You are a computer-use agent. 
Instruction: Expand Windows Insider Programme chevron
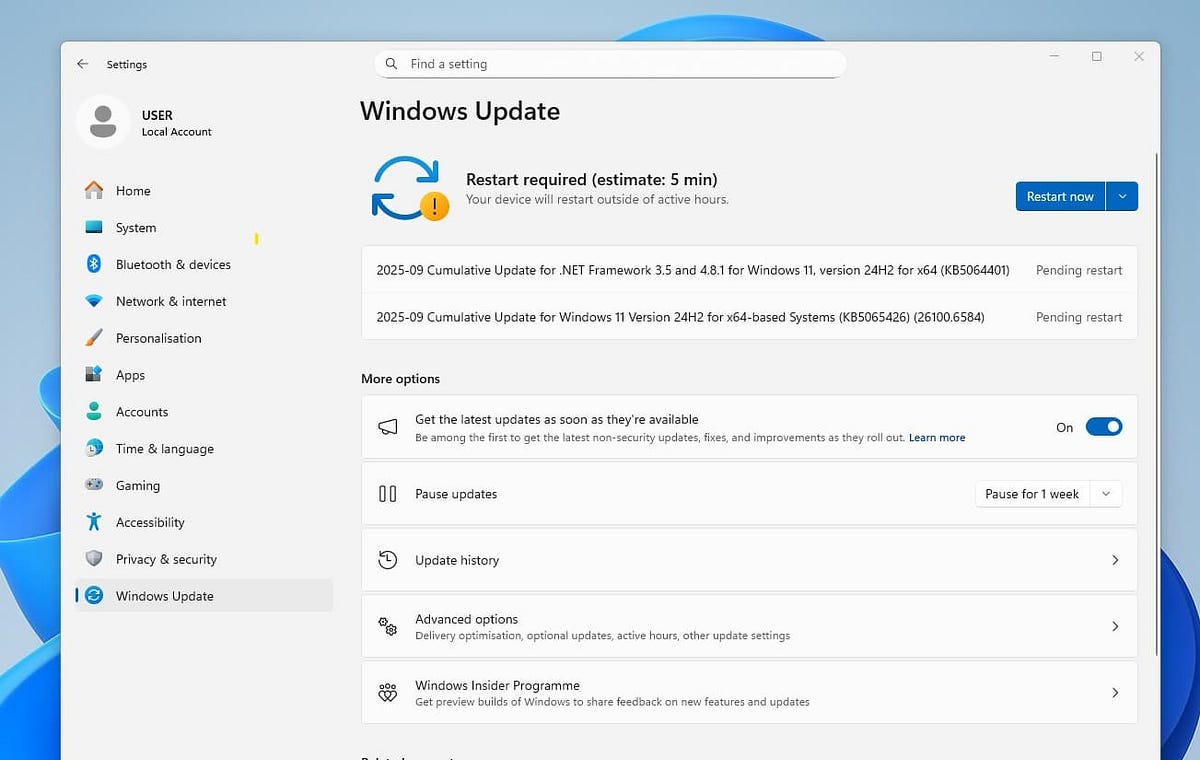(1115, 692)
